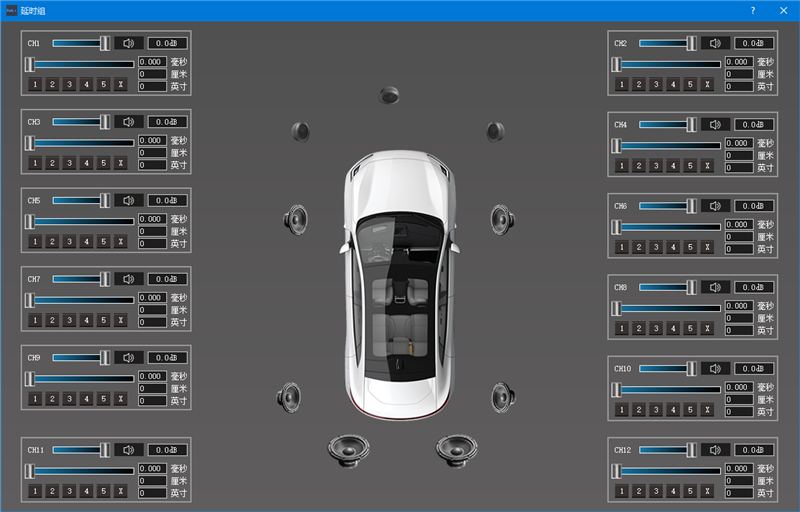Click CH7 inches delay field
Viewport: 800px width, 512px height.
(x=152, y=322)
